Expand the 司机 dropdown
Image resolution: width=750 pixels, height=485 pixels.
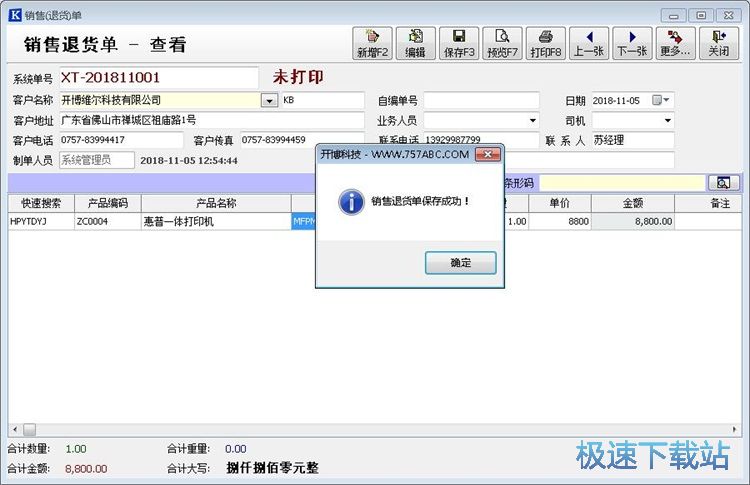668,121
